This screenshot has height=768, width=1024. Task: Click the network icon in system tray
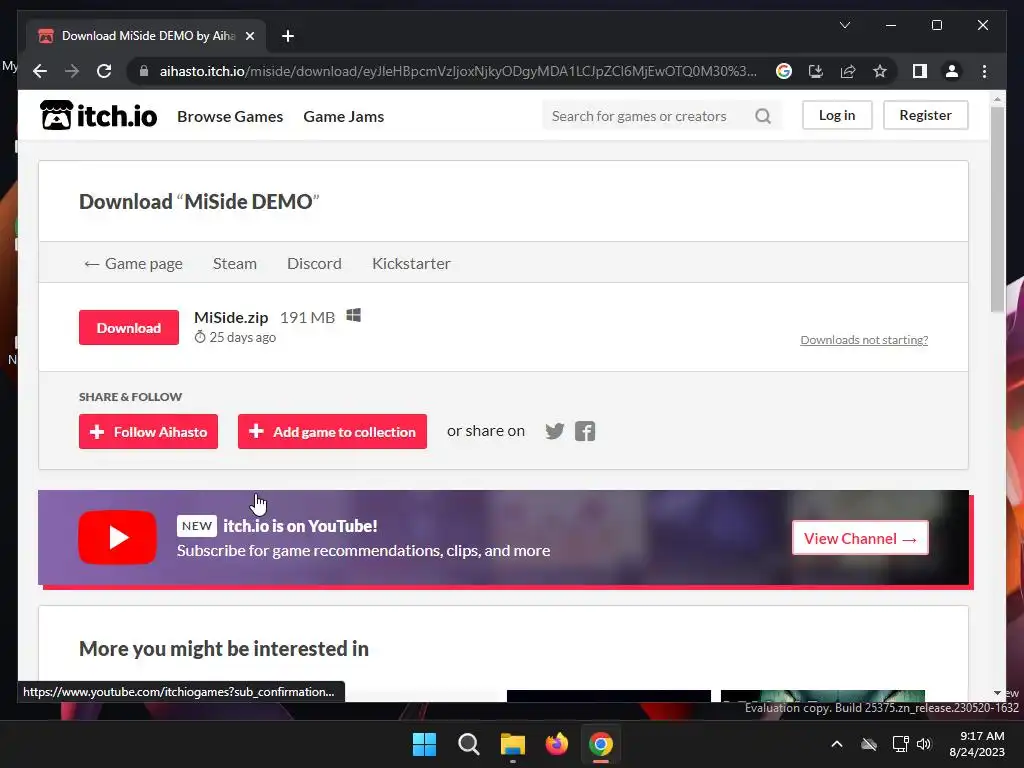click(901, 744)
